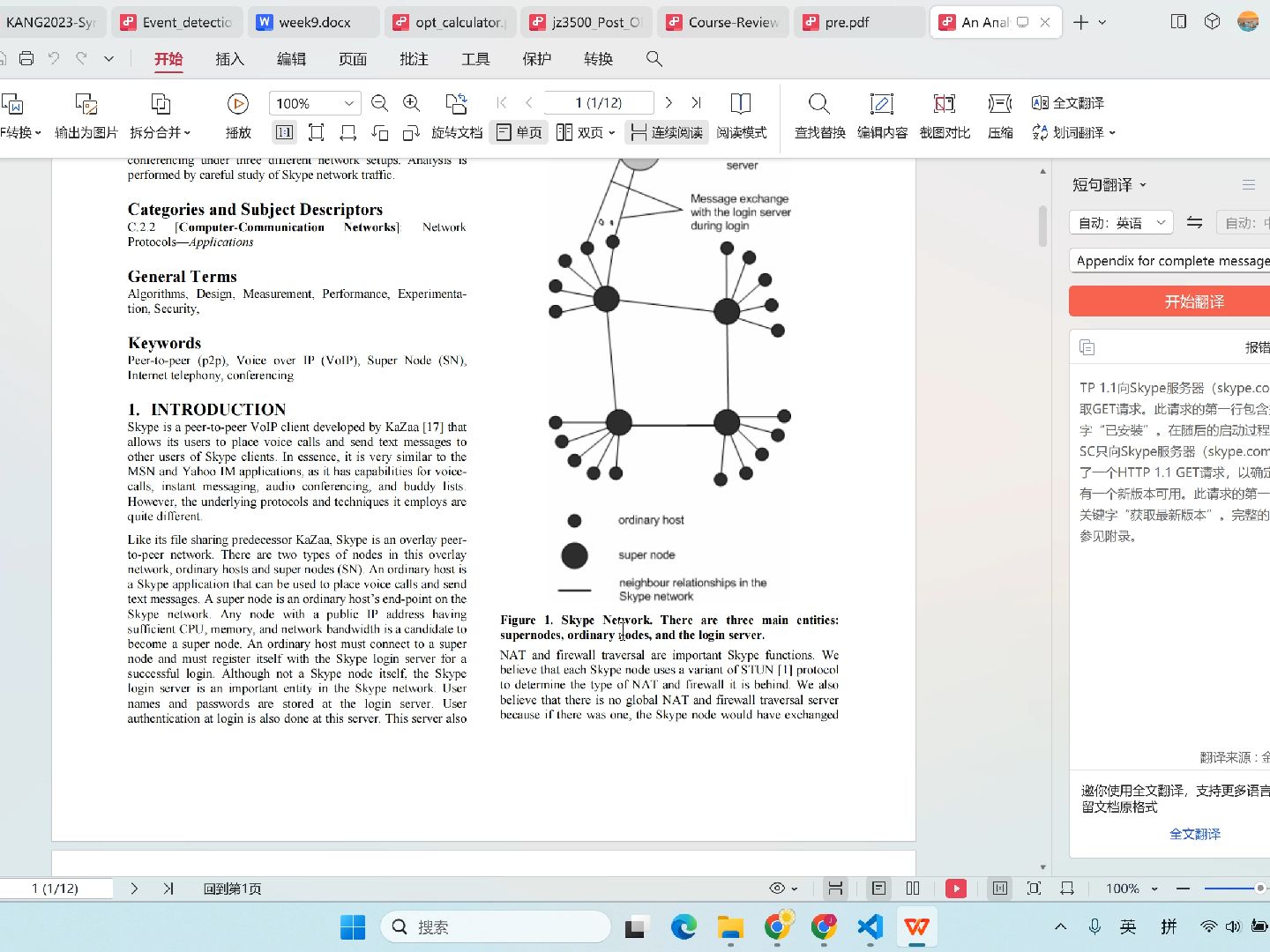The image size is (1270, 952).
Task: Toggle the 1:1 actual size icon in the status bar
Action: 1000,889
